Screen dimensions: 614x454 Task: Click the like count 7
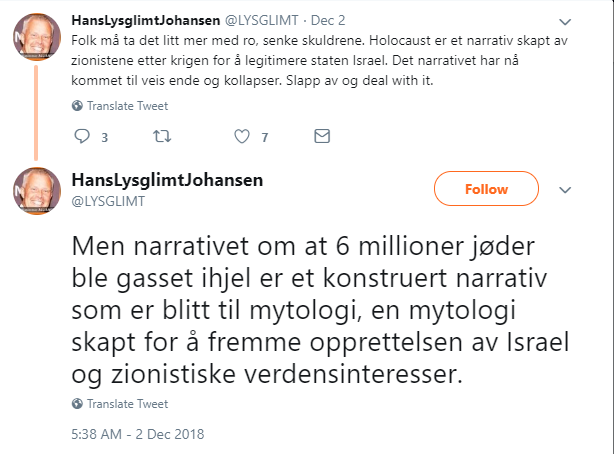pos(264,137)
